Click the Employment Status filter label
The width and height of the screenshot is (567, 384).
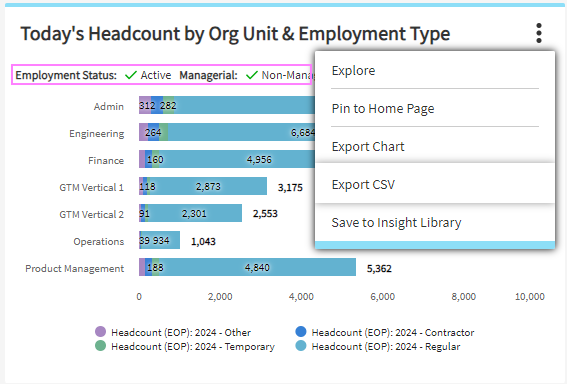point(66,75)
